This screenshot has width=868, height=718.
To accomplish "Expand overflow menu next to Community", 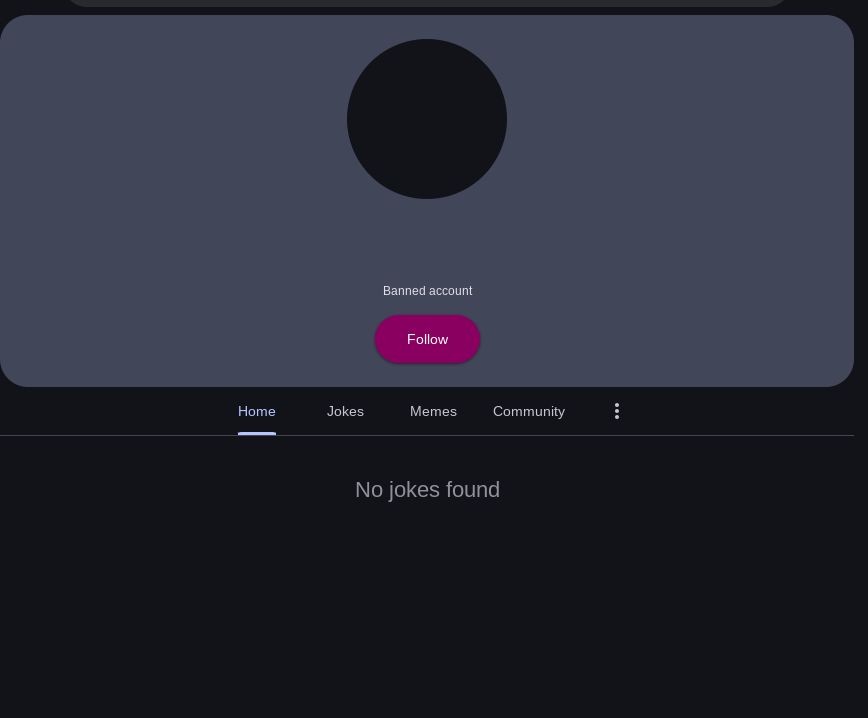I will 617,411.
